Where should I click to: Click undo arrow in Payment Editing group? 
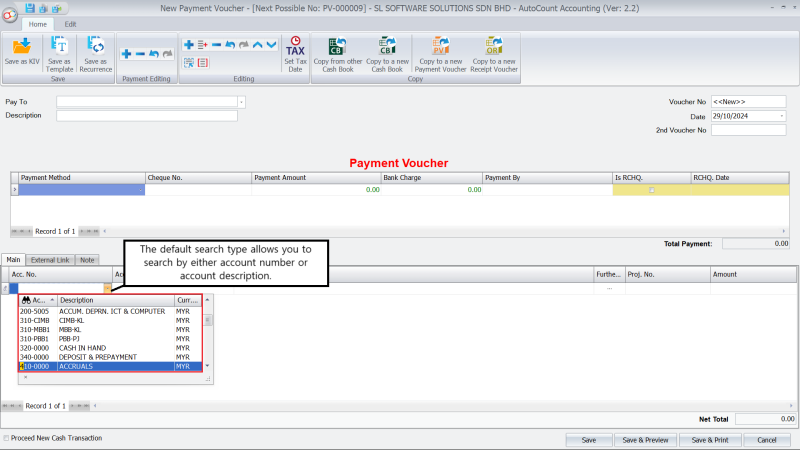154,54
